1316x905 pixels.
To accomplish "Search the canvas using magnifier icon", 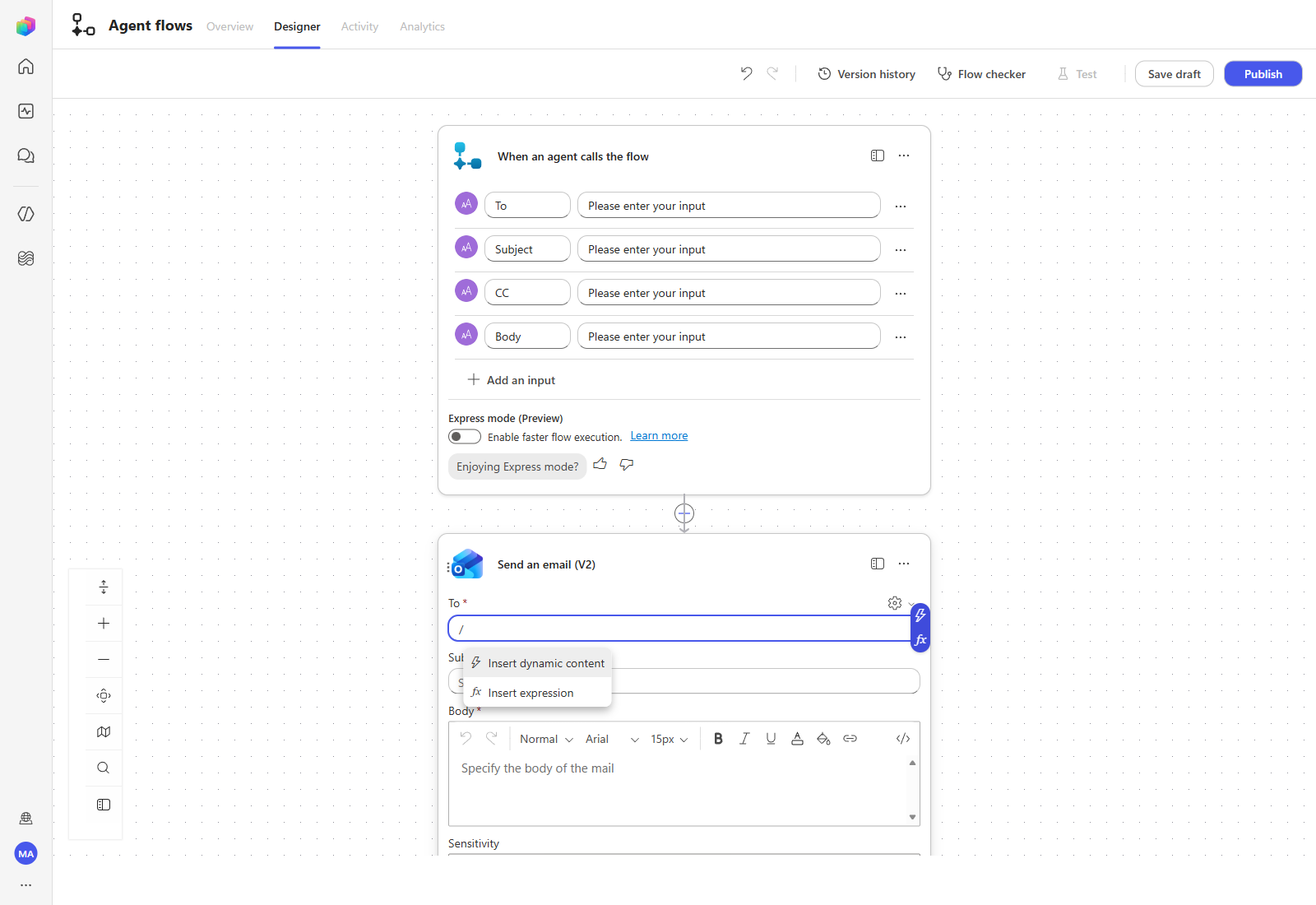I will click(104, 768).
